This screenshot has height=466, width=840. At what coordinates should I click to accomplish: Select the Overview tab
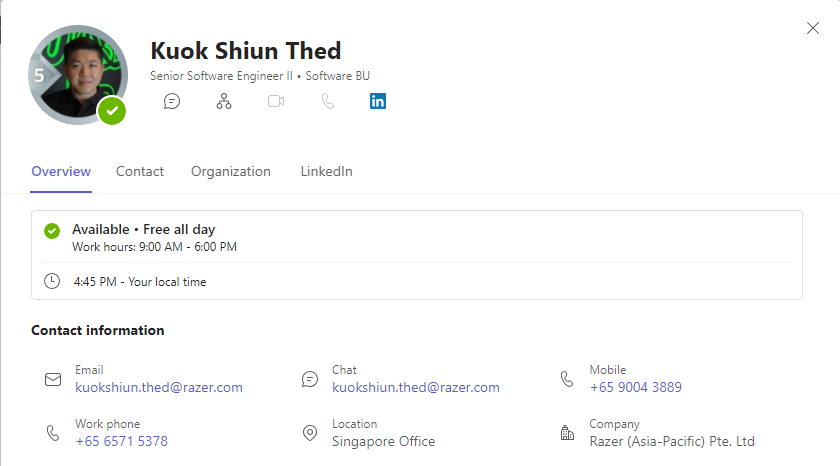(61, 171)
